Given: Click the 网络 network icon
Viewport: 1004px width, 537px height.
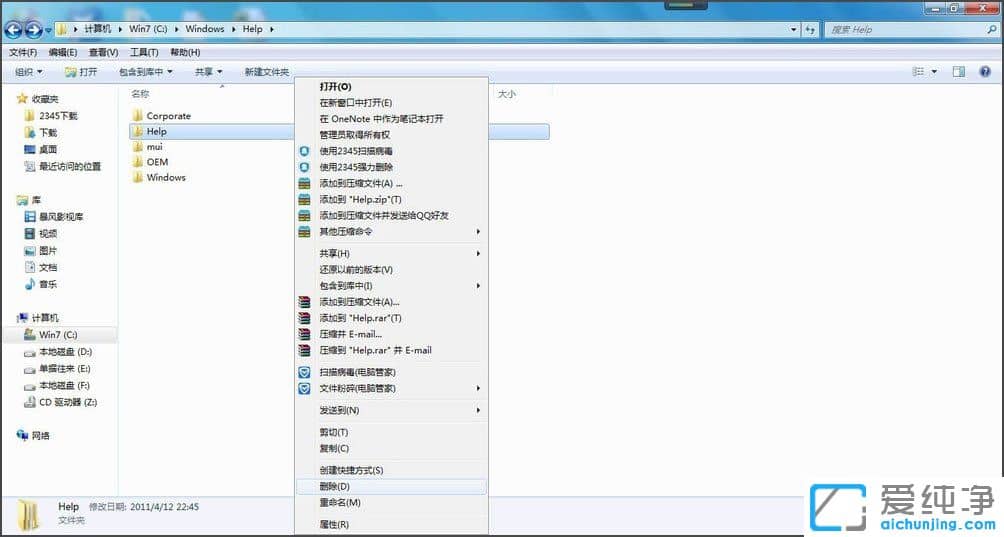Looking at the screenshot, I should click(x=22, y=435).
